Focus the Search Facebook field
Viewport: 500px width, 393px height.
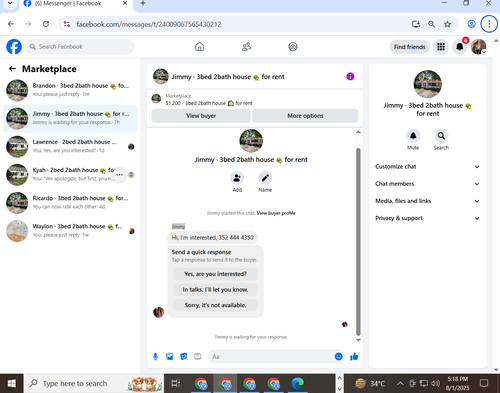80,47
